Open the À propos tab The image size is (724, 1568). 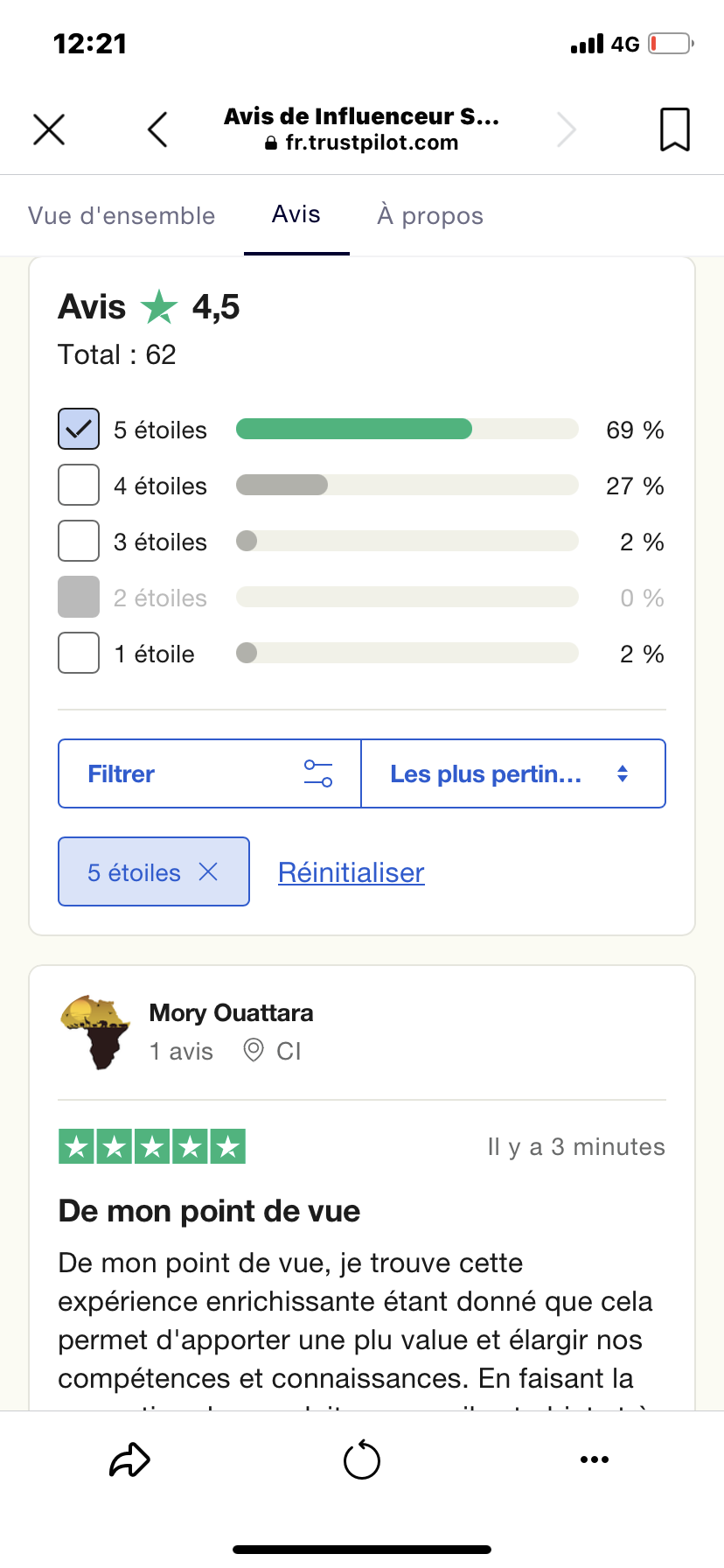click(430, 215)
